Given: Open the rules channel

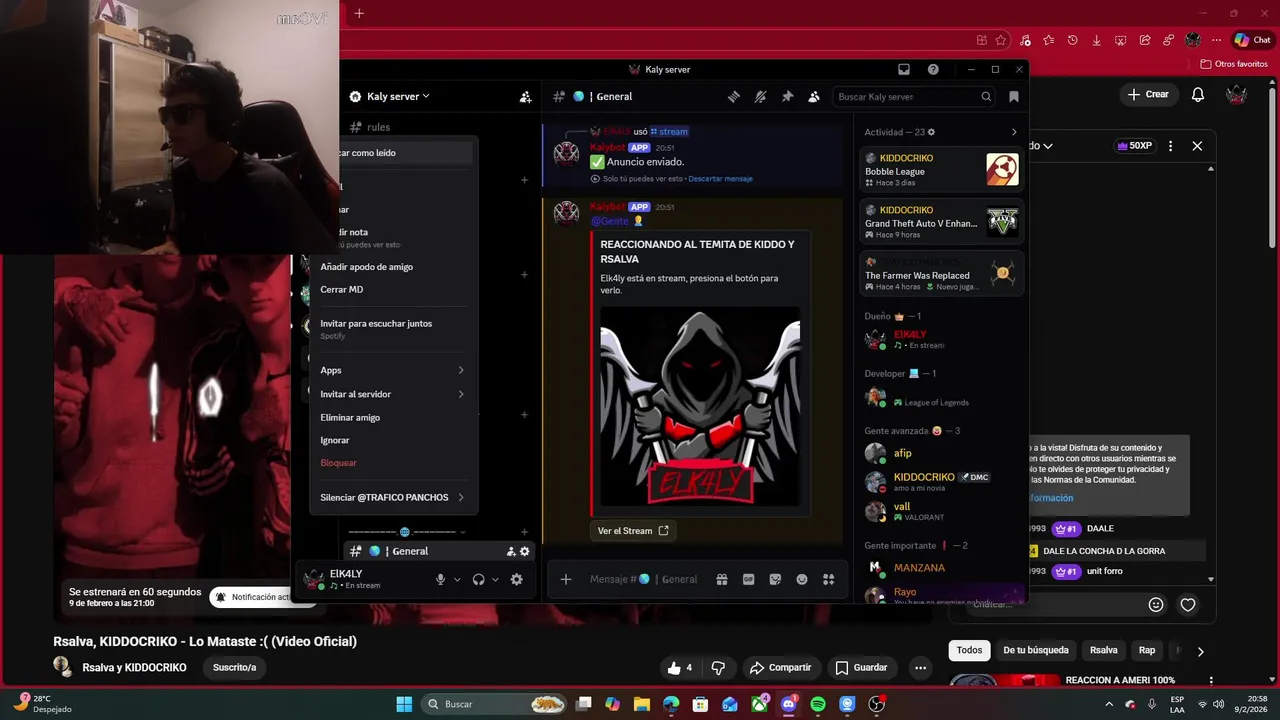Looking at the screenshot, I should coord(378,127).
